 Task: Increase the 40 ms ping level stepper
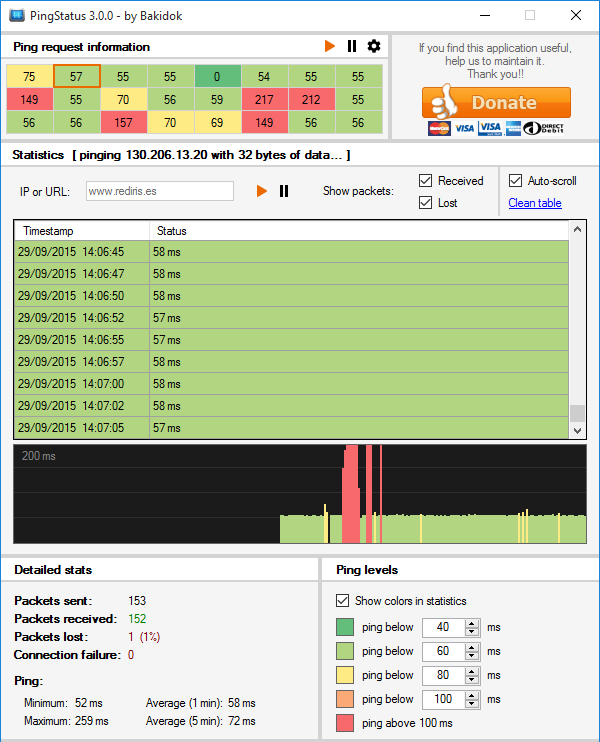473,623
